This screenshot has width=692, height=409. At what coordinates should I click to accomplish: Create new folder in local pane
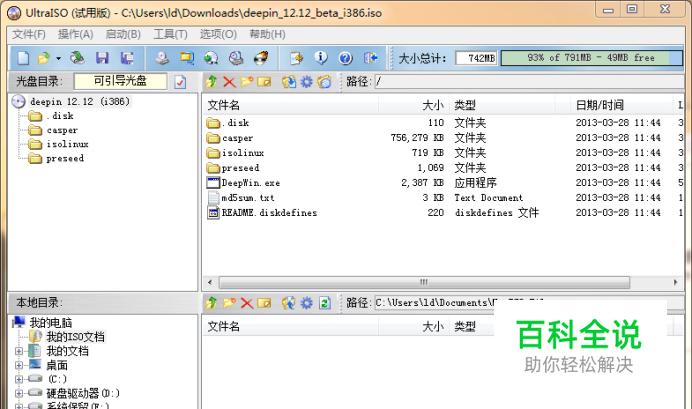(x=229, y=303)
